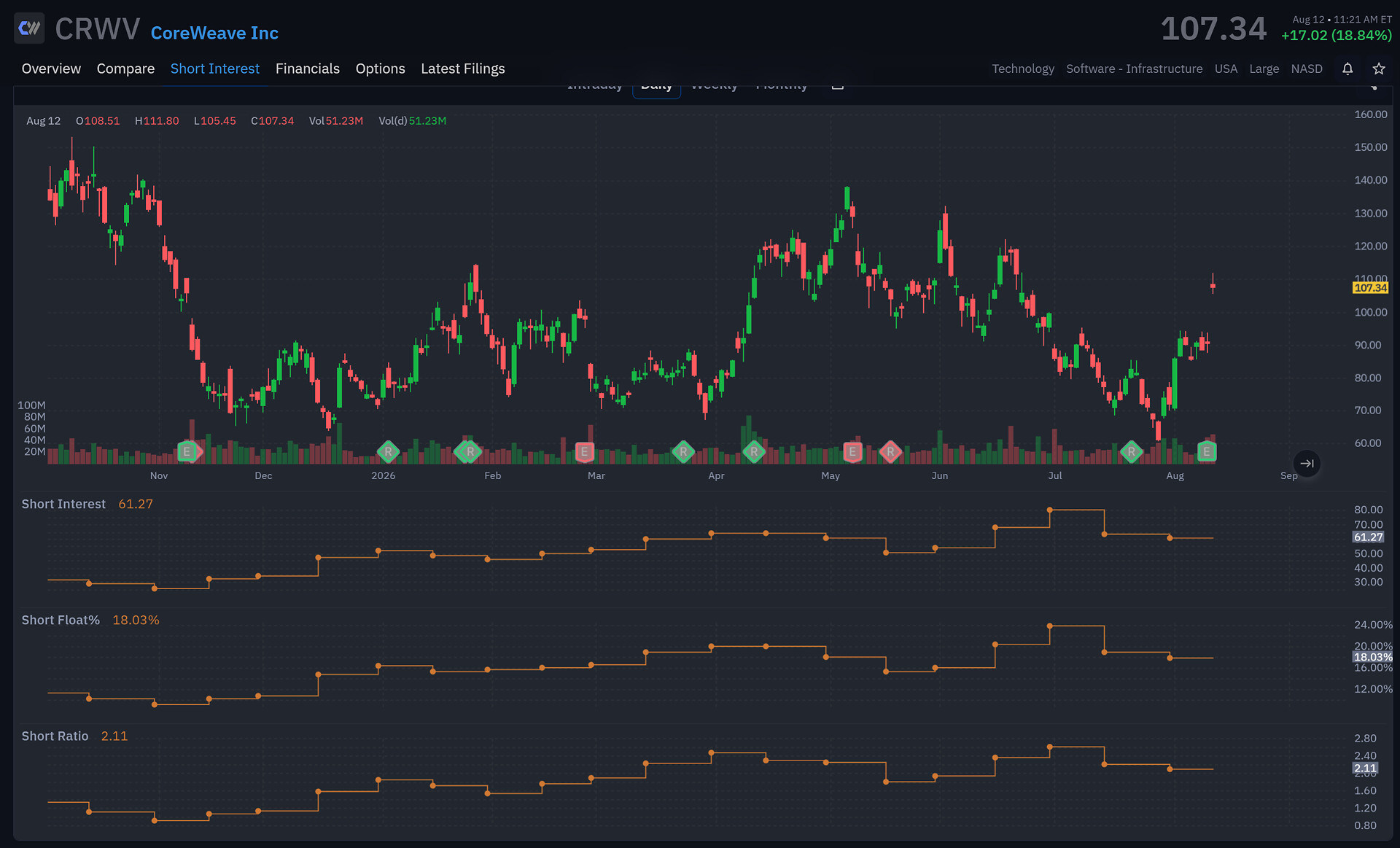Click the Aug 12 date in chart legend
The width and height of the screenshot is (1400, 848).
[x=44, y=121]
